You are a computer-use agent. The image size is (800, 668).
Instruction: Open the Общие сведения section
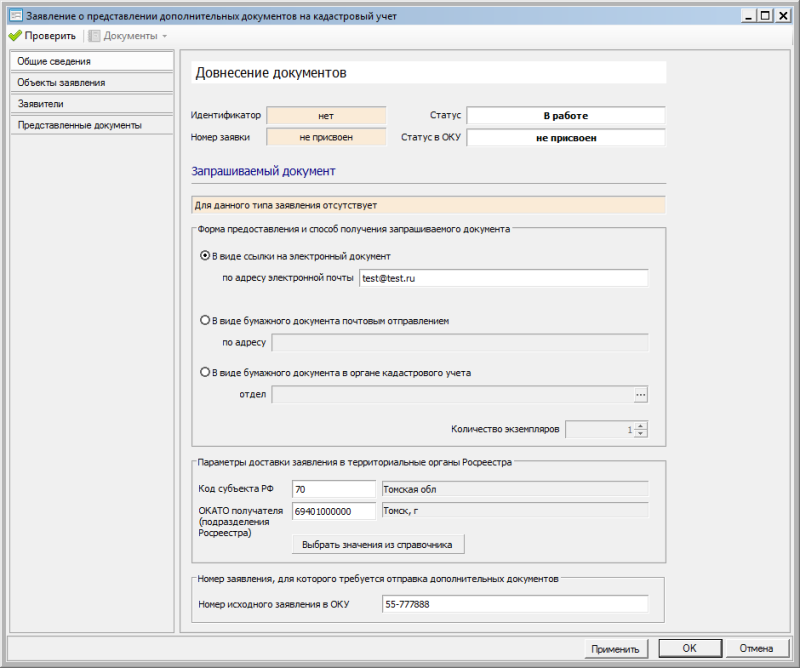tap(92, 61)
